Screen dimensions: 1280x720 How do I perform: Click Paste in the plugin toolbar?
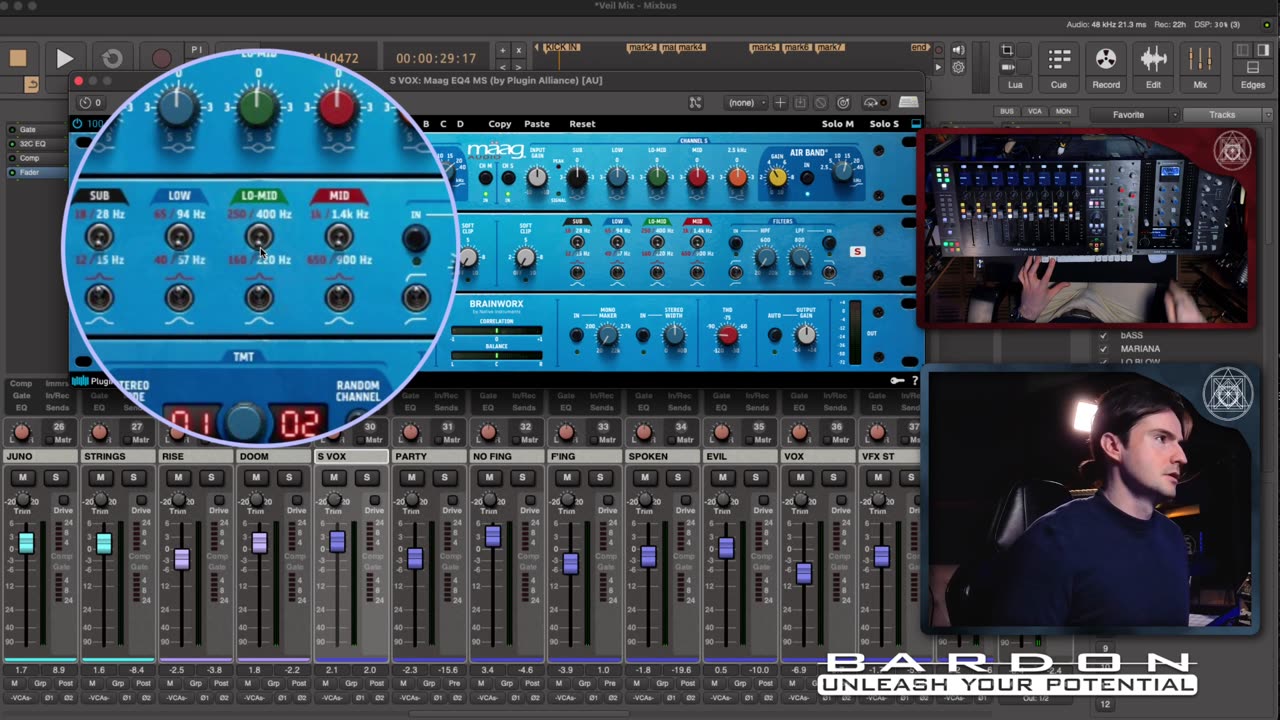tap(537, 124)
